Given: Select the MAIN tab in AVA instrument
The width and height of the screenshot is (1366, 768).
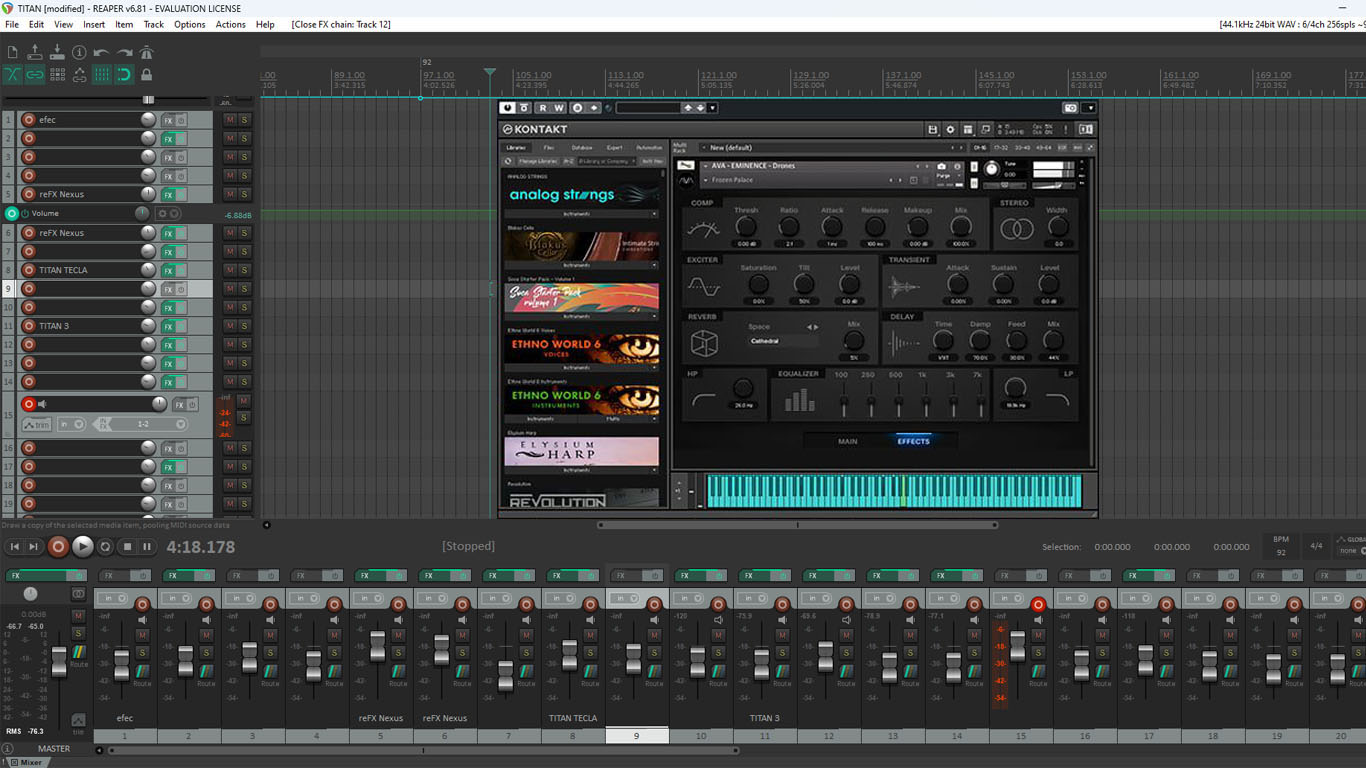Looking at the screenshot, I should [847, 441].
